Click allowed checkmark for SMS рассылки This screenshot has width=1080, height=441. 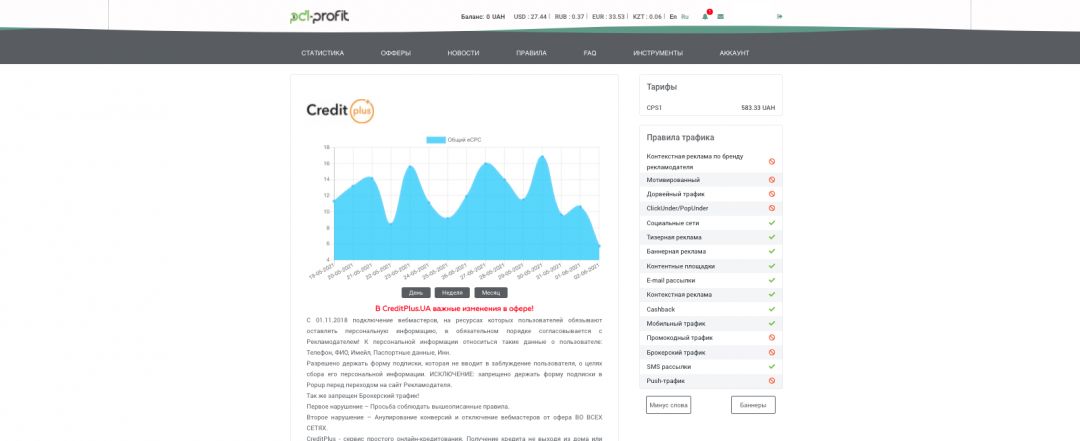[771, 367]
